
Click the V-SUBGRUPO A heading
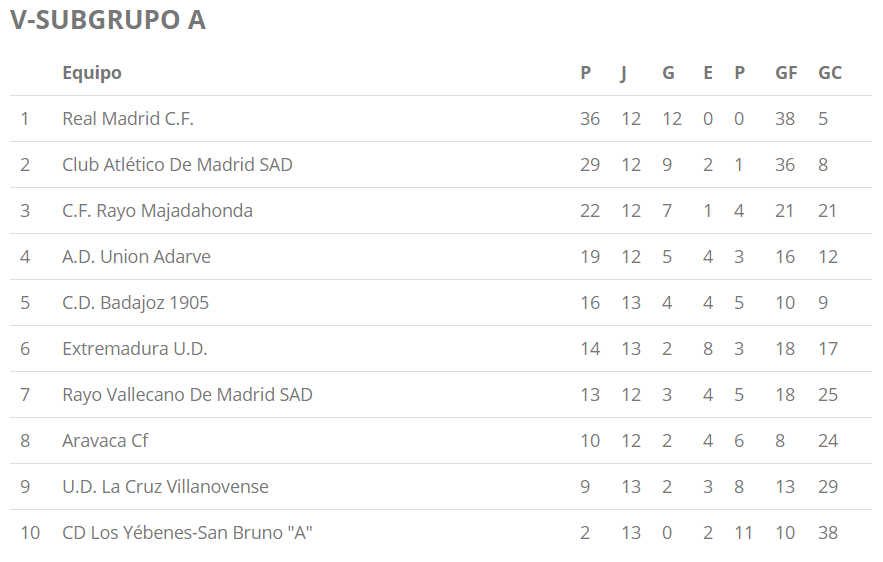(x=108, y=21)
